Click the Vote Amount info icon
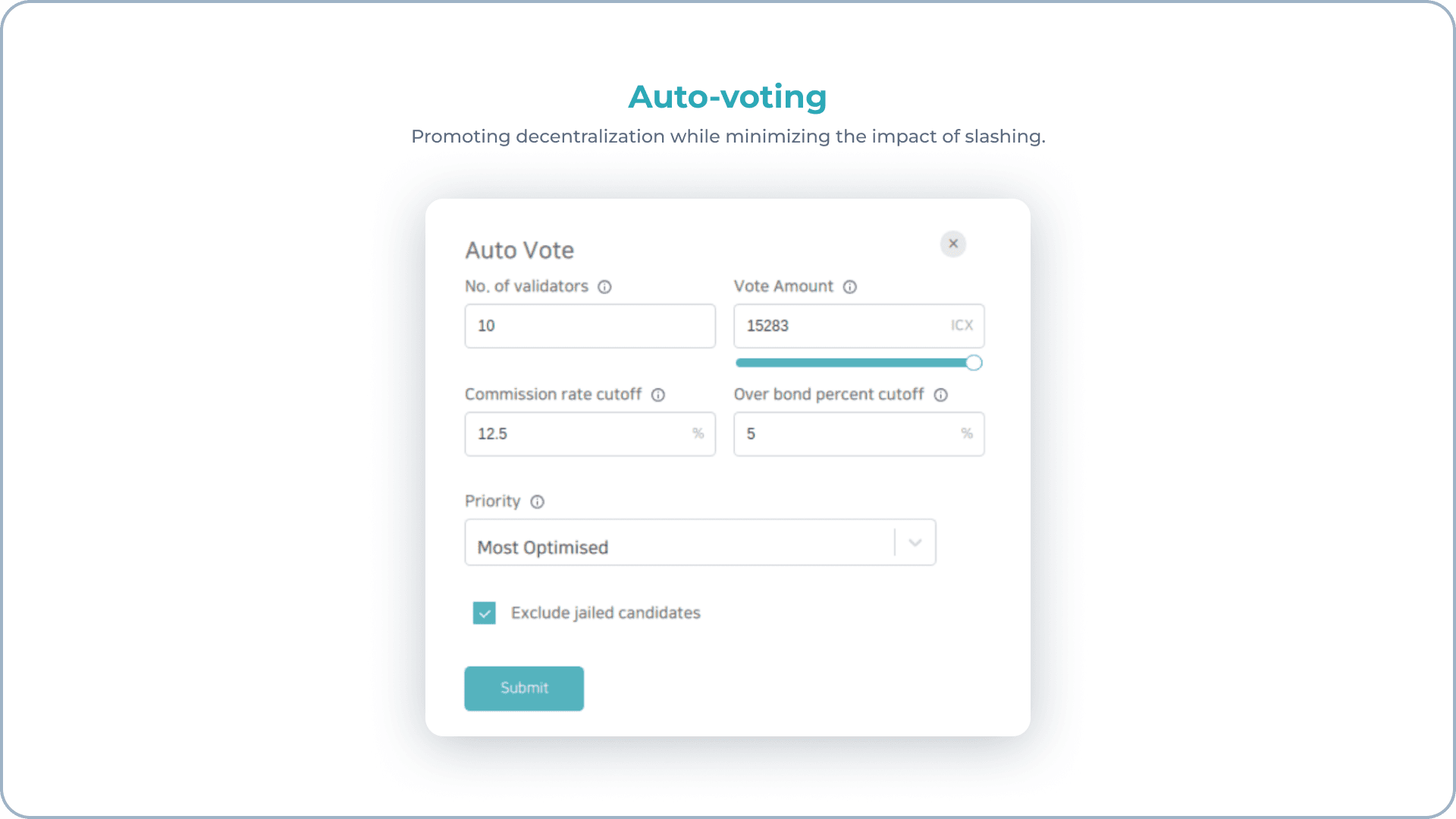Screen dimensions: 1456x819 (849, 287)
